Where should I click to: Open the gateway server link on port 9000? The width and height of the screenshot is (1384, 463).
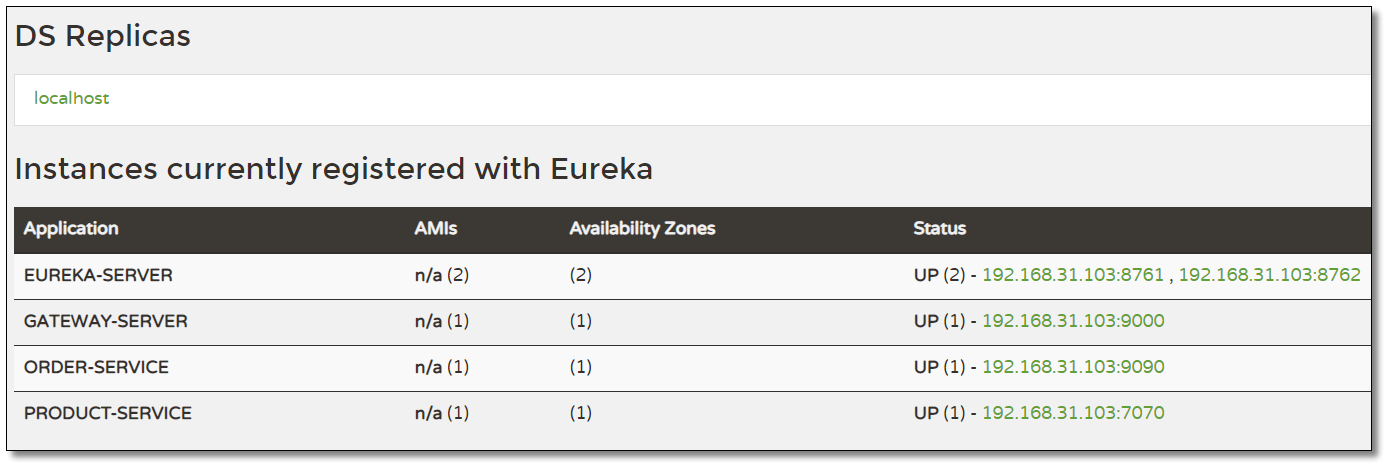[x=1072, y=321]
